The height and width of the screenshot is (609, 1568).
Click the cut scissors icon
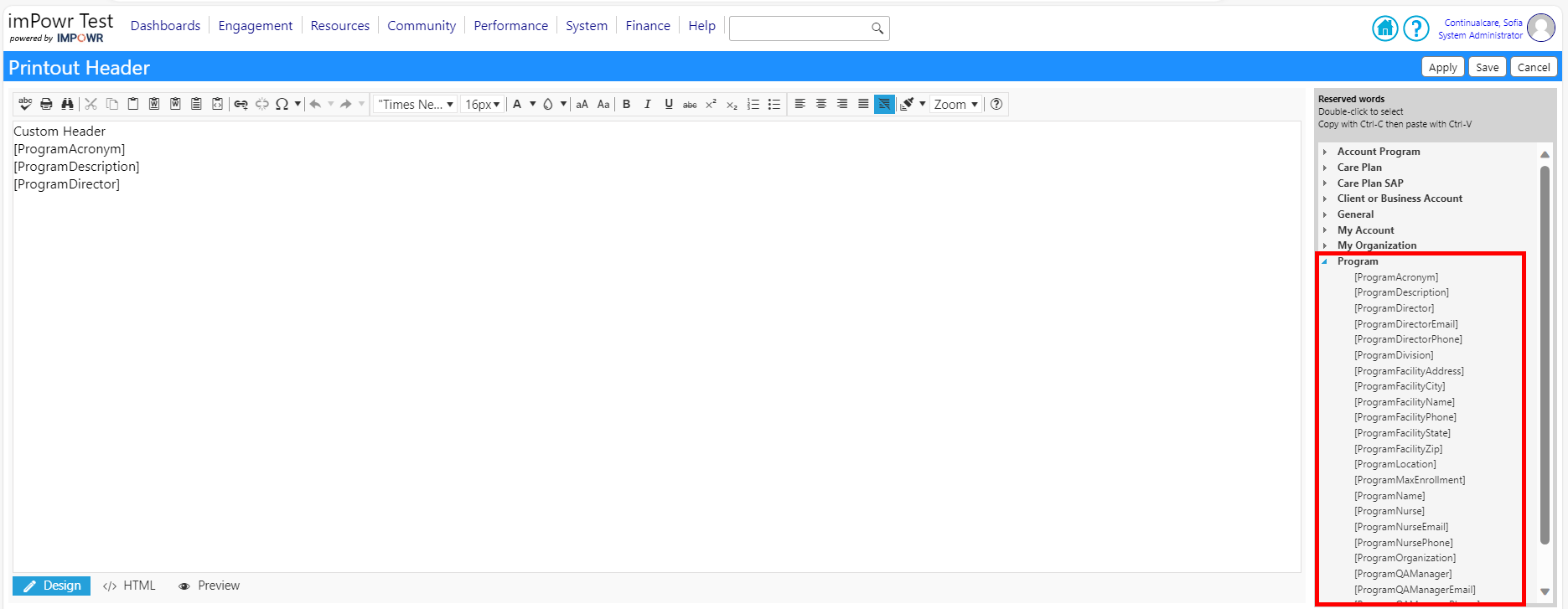(x=91, y=104)
